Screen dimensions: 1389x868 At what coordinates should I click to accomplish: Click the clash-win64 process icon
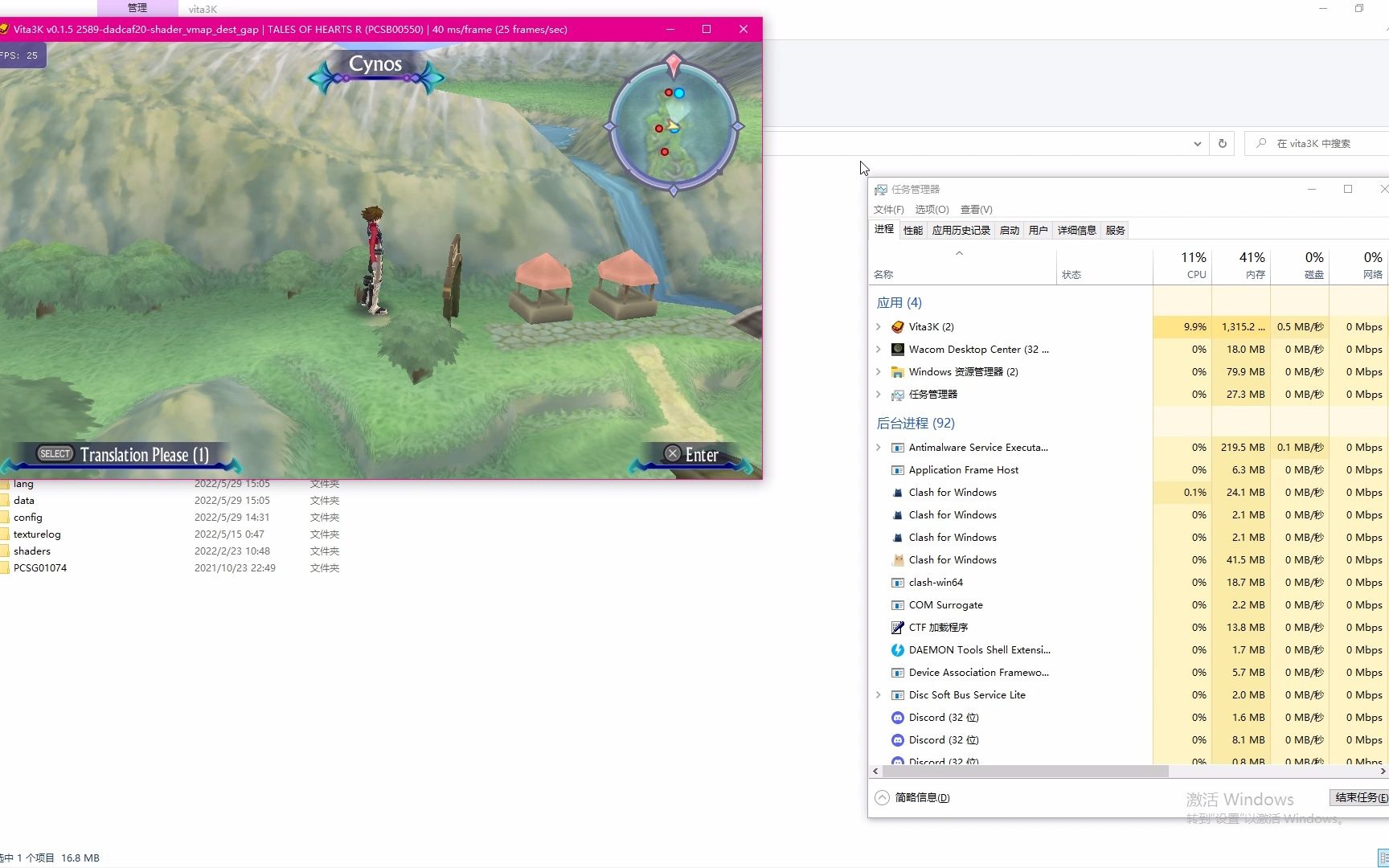898,583
